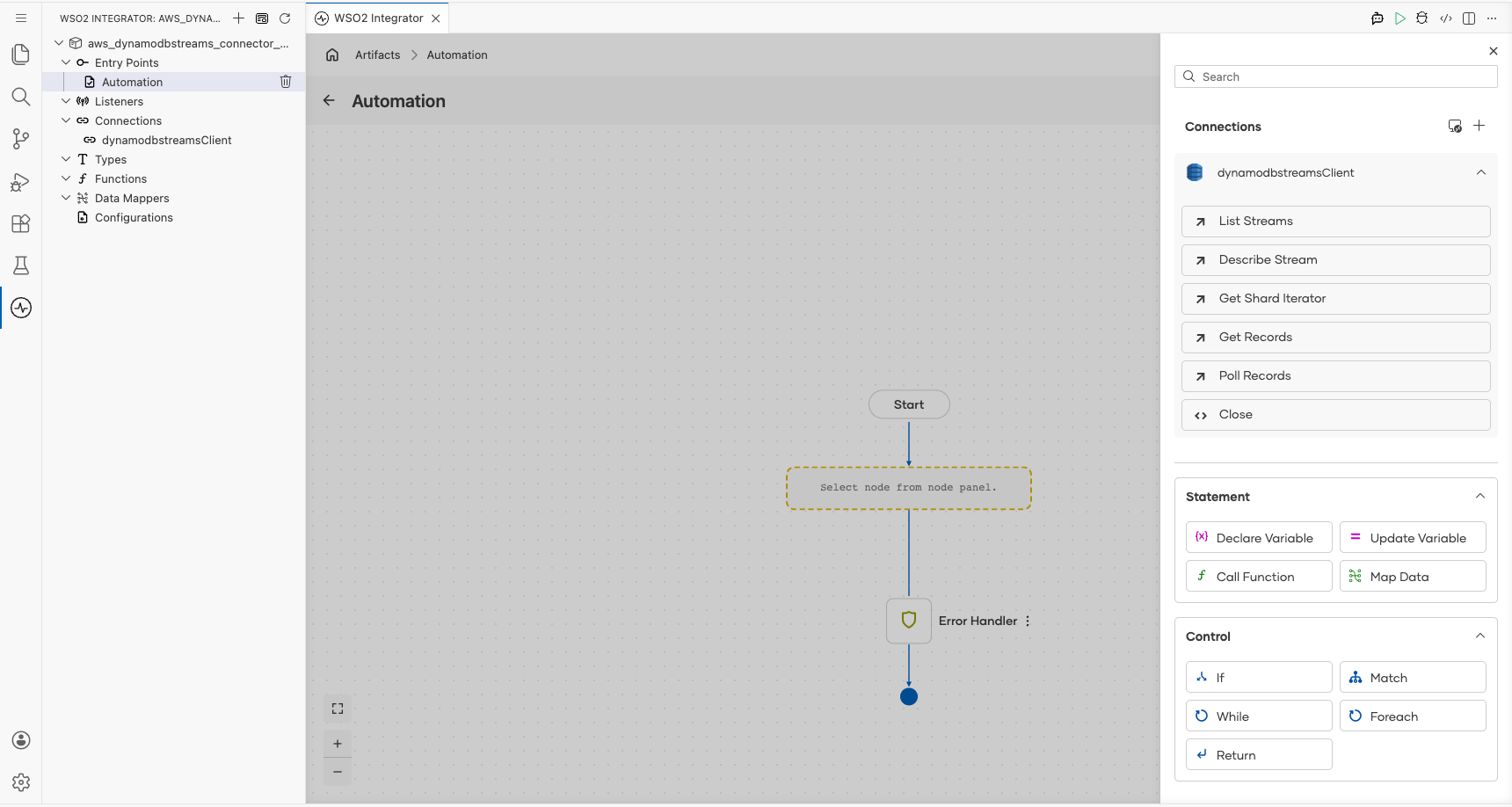This screenshot has height=807, width=1512.
Task: Open Source Control view
Action: pos(21,139)
